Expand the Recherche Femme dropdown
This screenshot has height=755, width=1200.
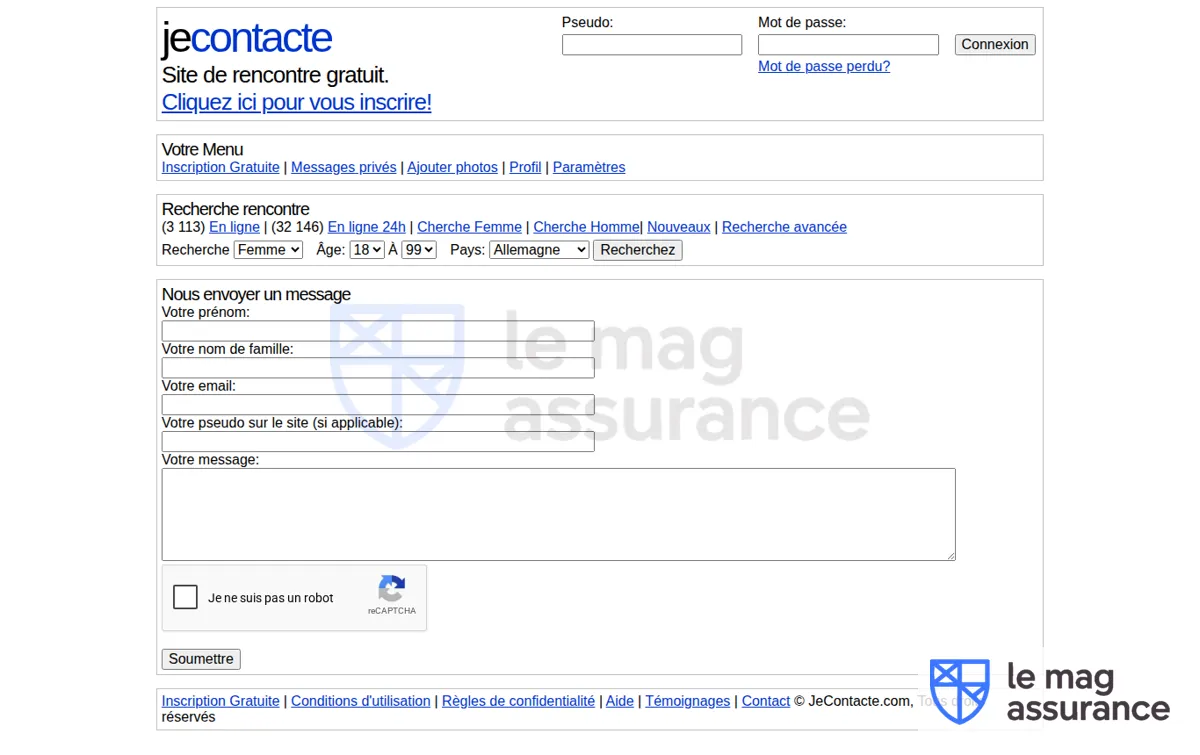(x=268, y=250)
